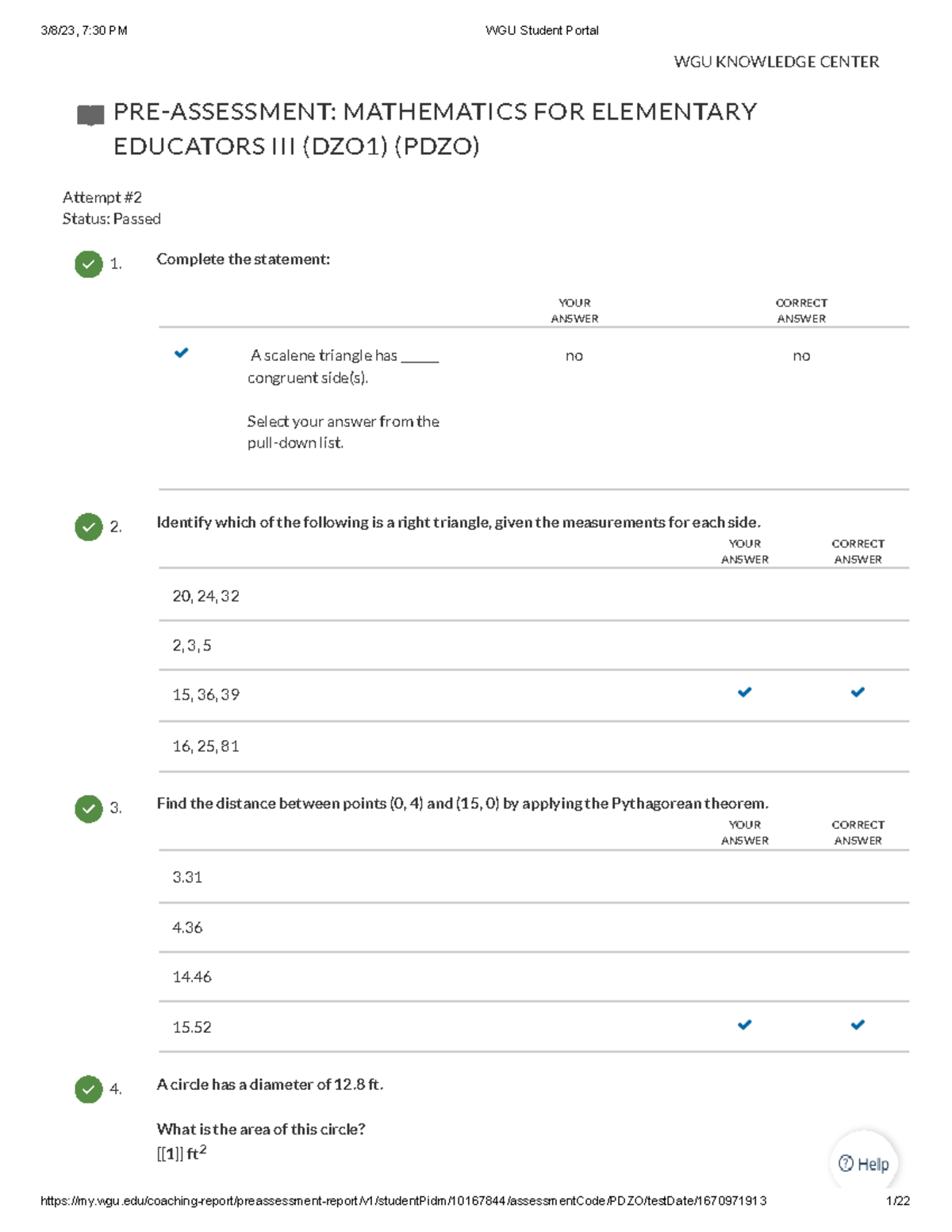The height and width of the screenshot is (1232, 952).
Task: Click correct-answer checkmark for 15, 36, 39
Action: [x=858, y=693]
